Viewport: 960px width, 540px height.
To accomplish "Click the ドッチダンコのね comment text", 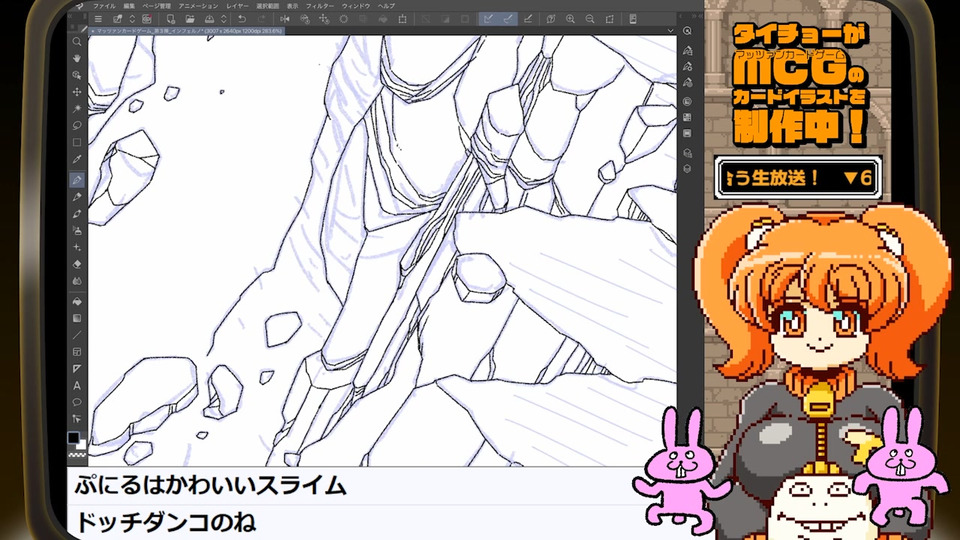I will (165, 522).
